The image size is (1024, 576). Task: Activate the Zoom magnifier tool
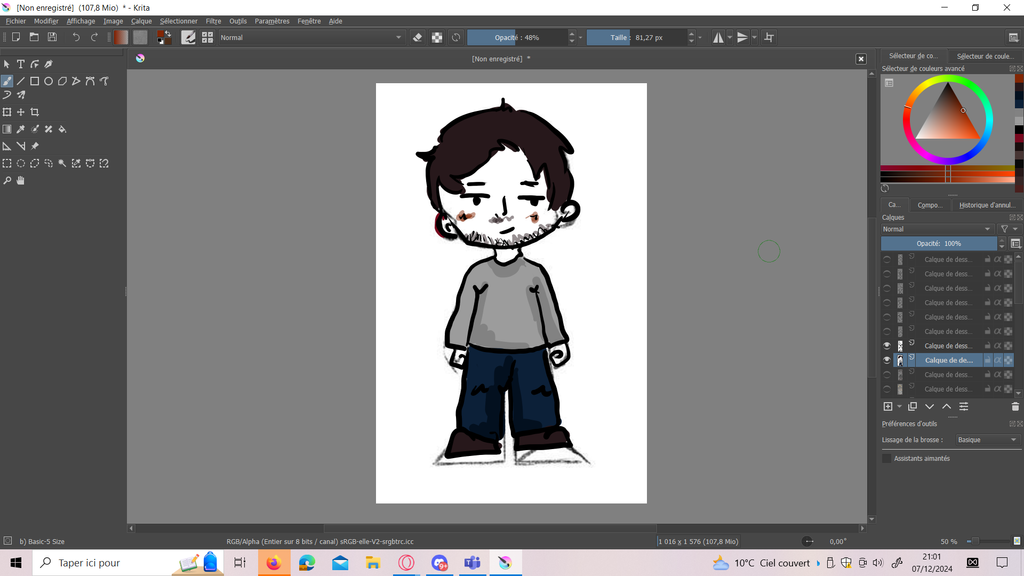(7, 181)
